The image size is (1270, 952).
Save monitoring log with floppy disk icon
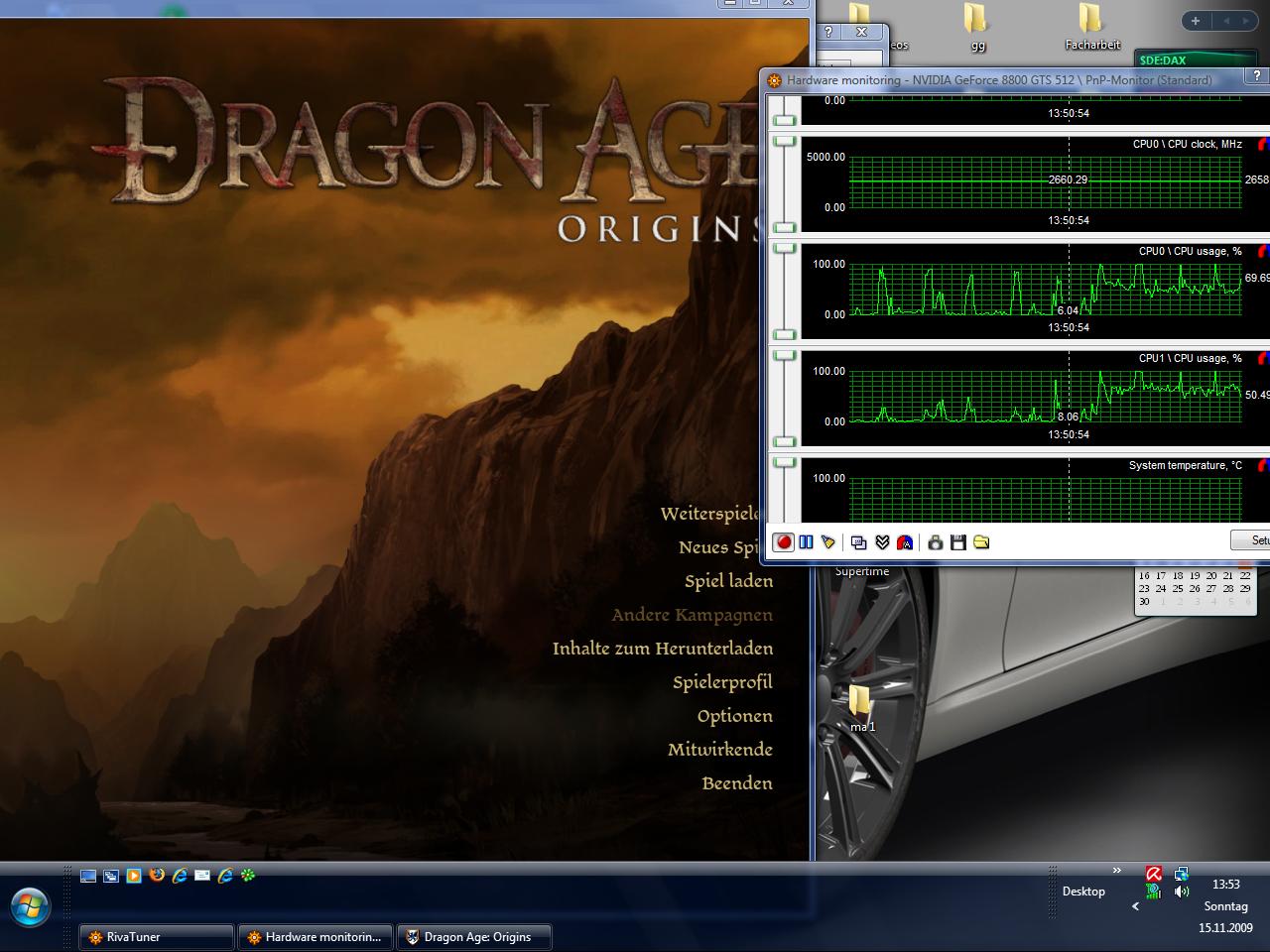[957, 542]
